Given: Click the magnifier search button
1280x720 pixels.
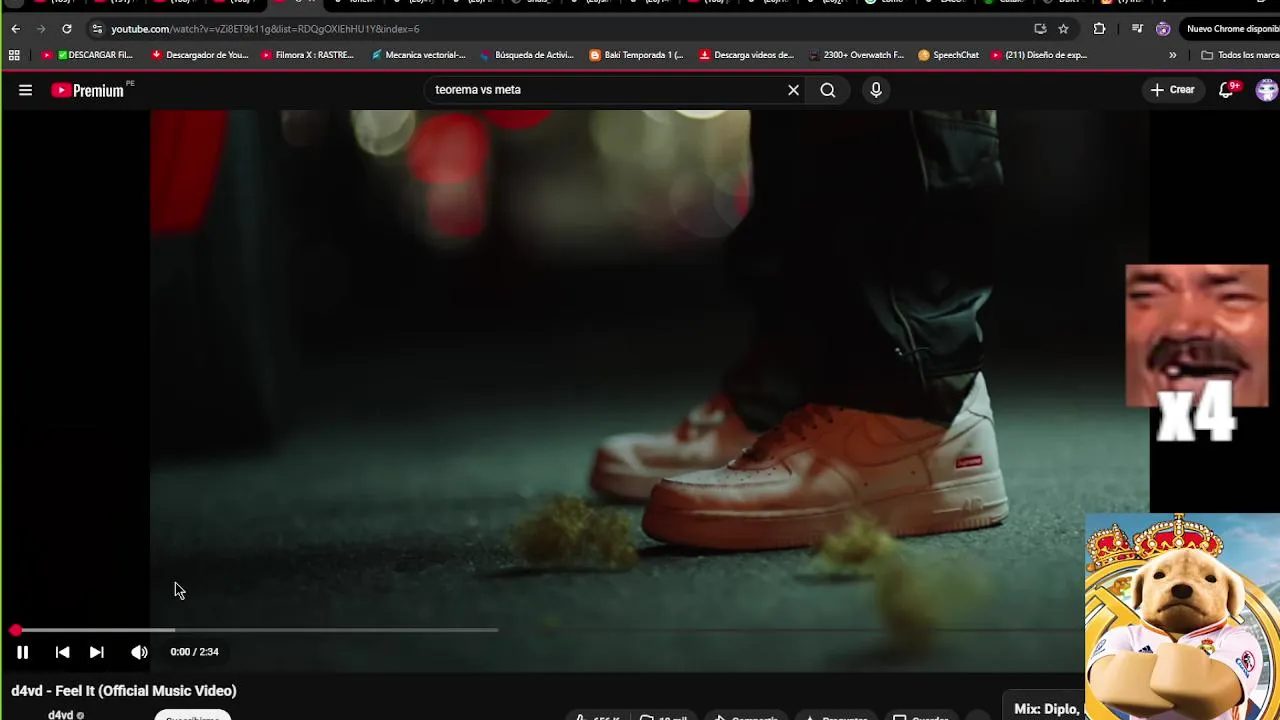Looking at the screenshot, I should [828, 90].
